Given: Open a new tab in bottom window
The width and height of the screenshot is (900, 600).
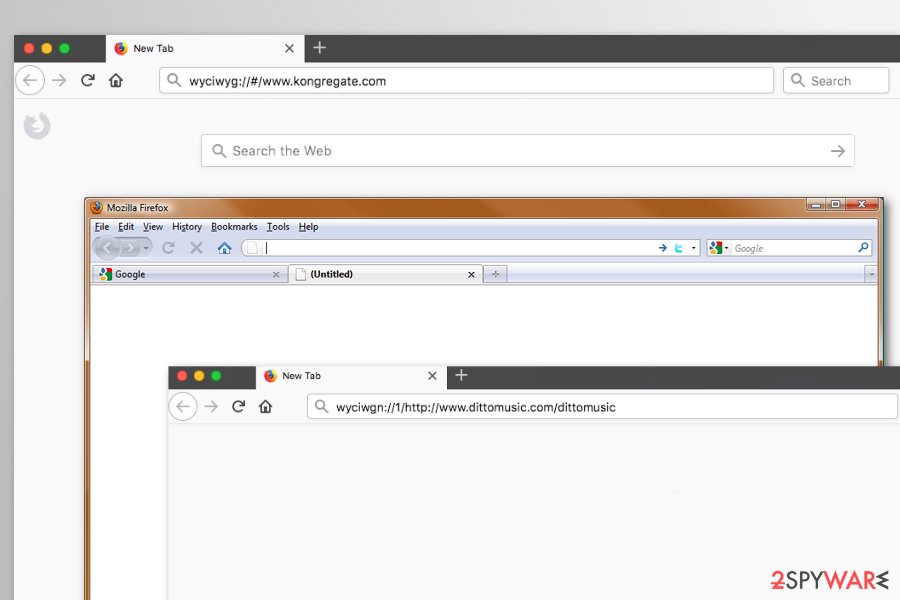Looking at the screenshot, I should coord(461,376).
